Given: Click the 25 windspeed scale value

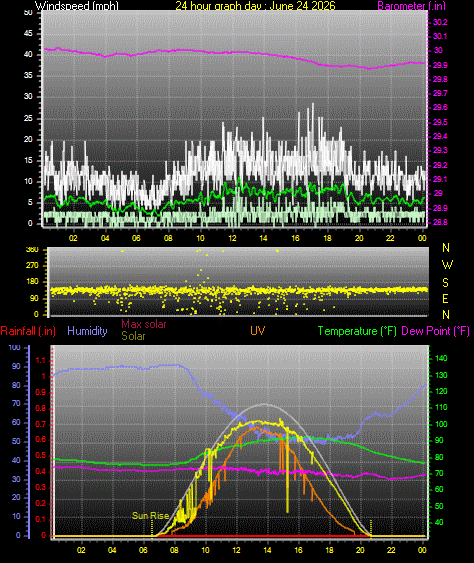Looking at the screenshot, I should point(28,118).
